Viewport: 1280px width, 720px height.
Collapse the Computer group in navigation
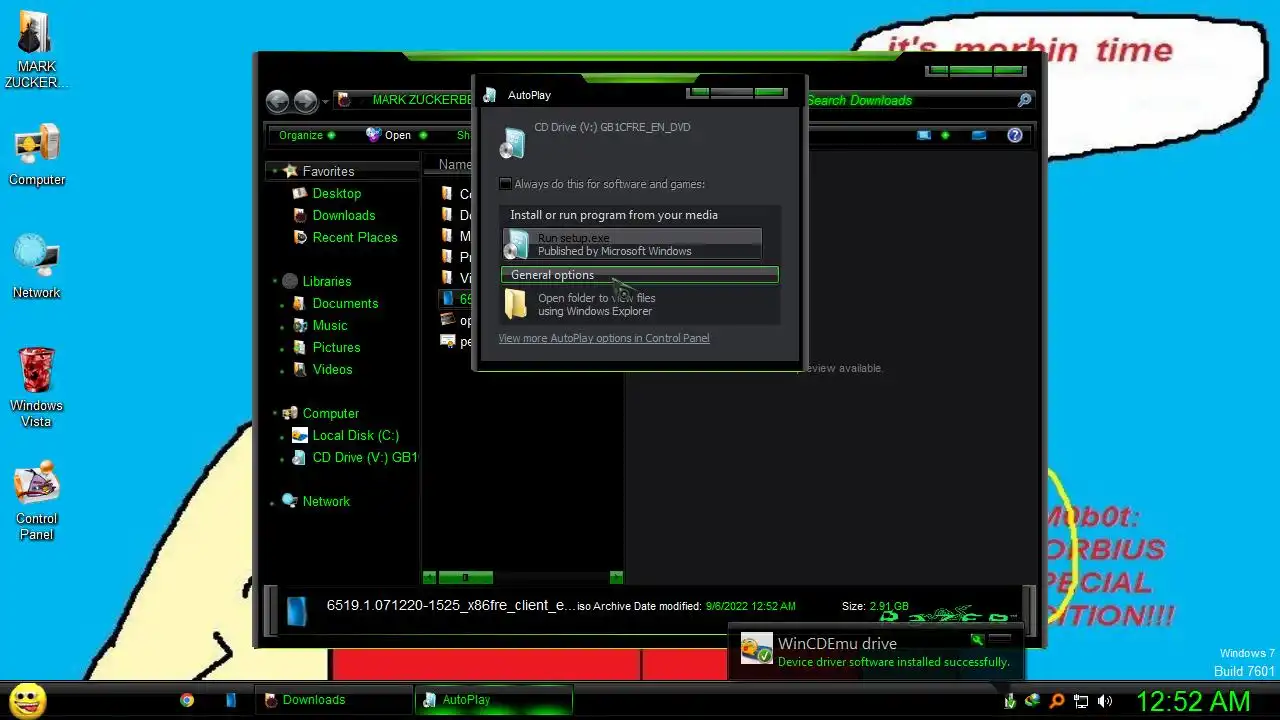pos(275,413)
